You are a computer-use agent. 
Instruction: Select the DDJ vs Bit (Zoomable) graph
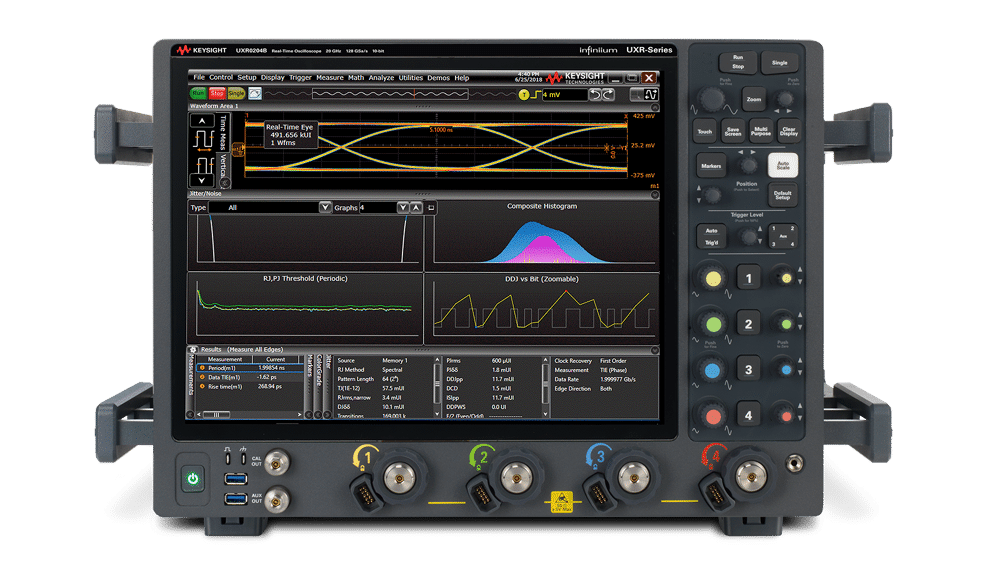pos(542,309)
